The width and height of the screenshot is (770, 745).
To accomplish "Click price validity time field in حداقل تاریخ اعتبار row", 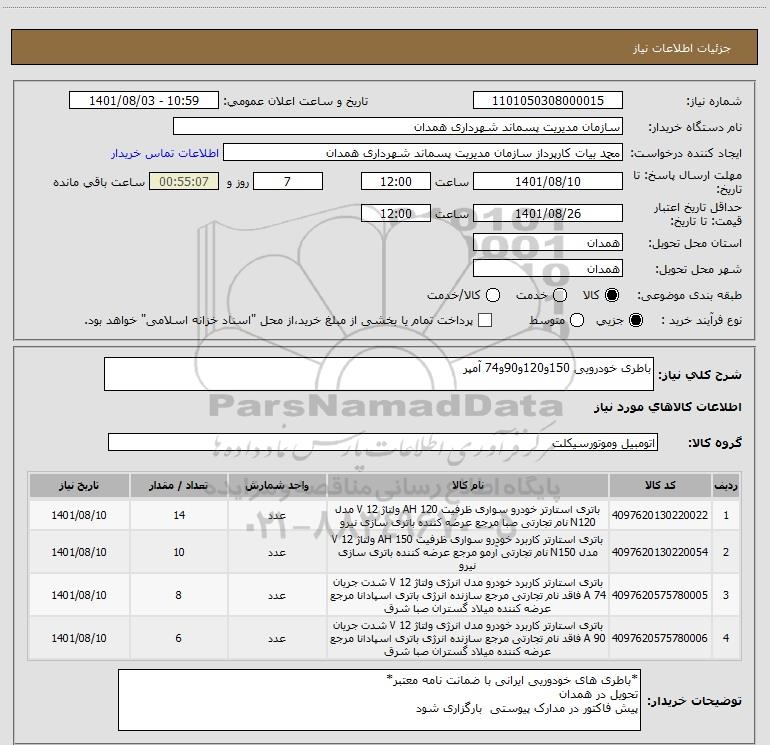I will (x=396, y=213).
